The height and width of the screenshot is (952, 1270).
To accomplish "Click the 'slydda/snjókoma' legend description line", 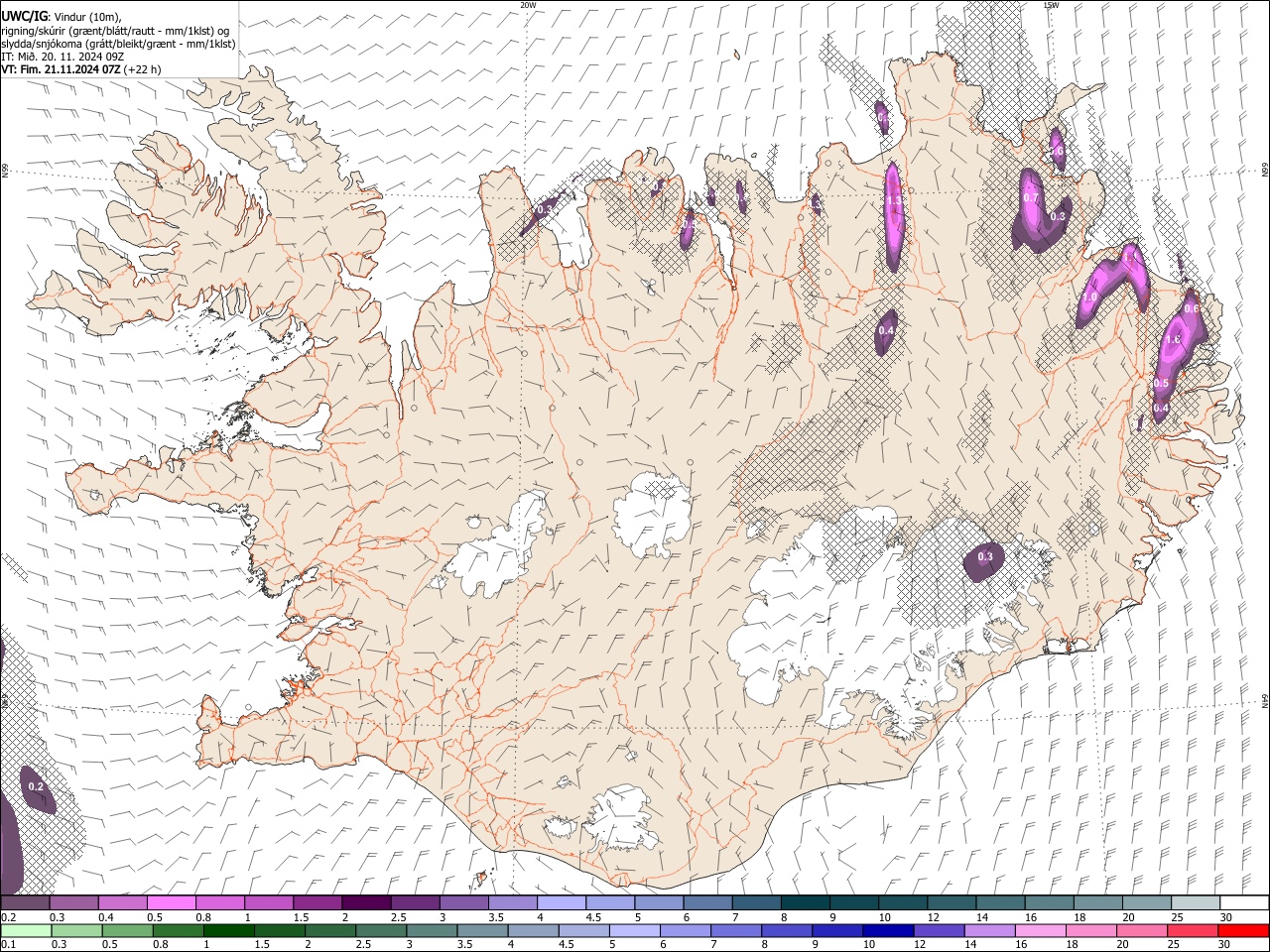I will (x=118, y=44).
